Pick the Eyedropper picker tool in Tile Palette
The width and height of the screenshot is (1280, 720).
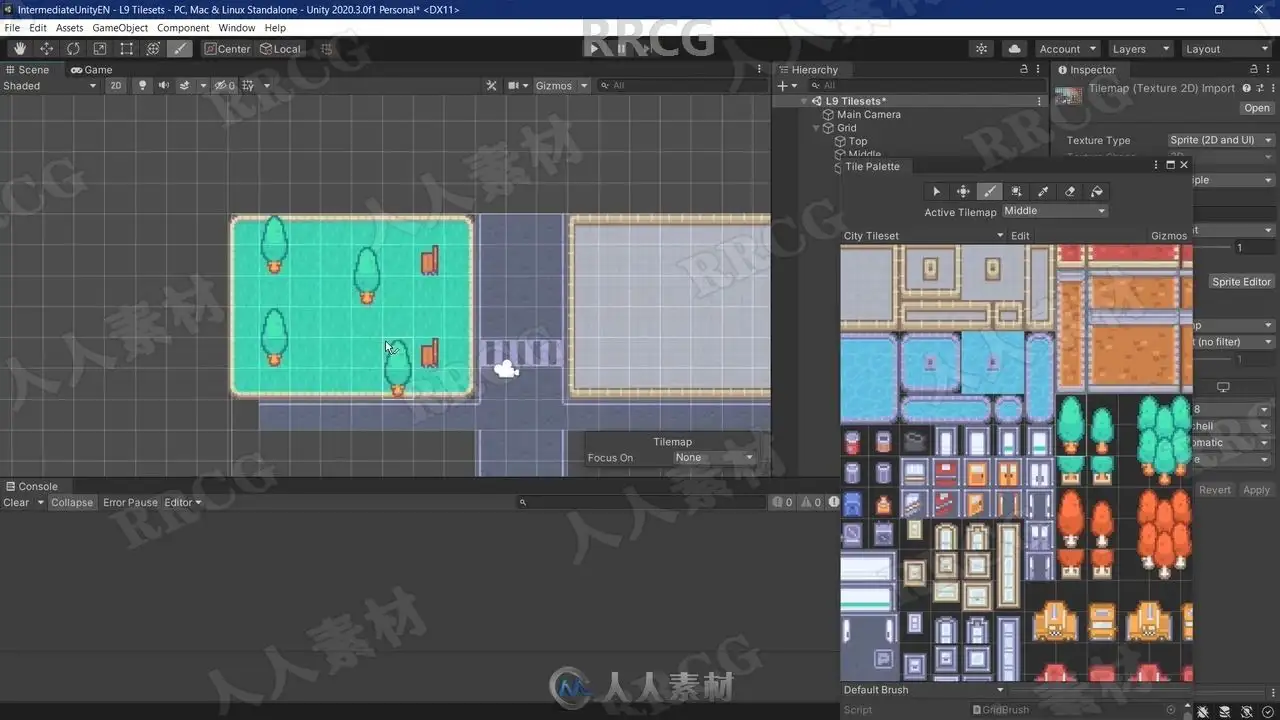[x=1043, y=191]
